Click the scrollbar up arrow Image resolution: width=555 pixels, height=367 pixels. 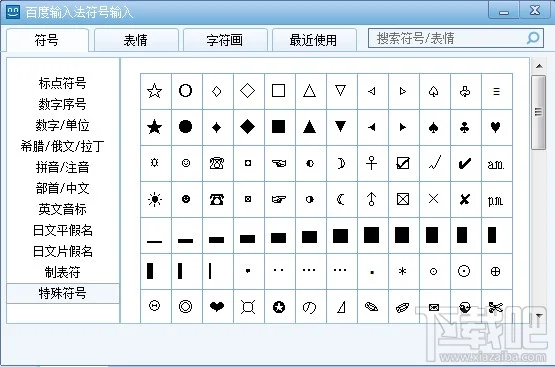539,66
